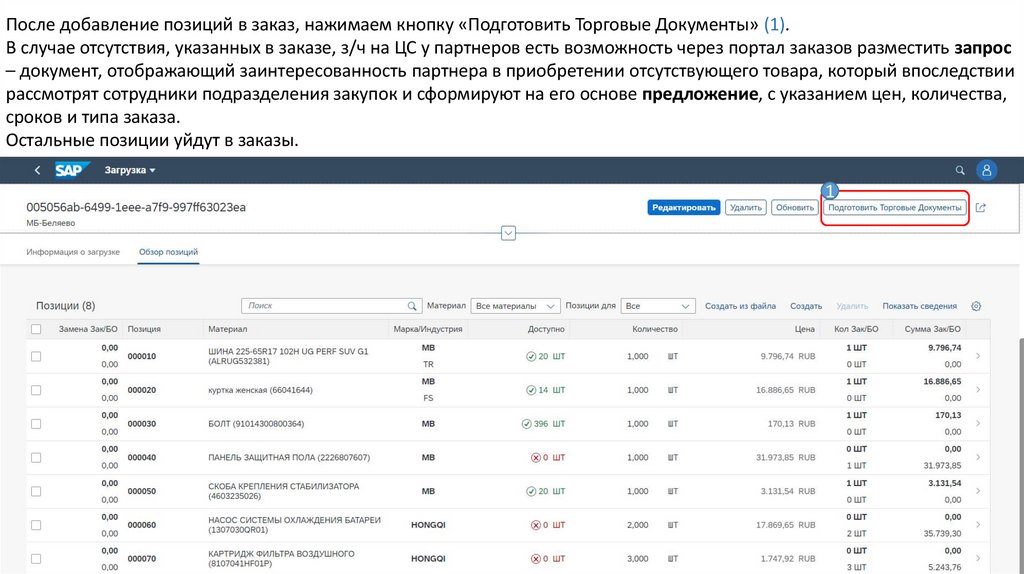Viewport: 1024px width, 574px height.
Task: Click the Марка/Индустрия column header
Action: (x=428, y=329)
